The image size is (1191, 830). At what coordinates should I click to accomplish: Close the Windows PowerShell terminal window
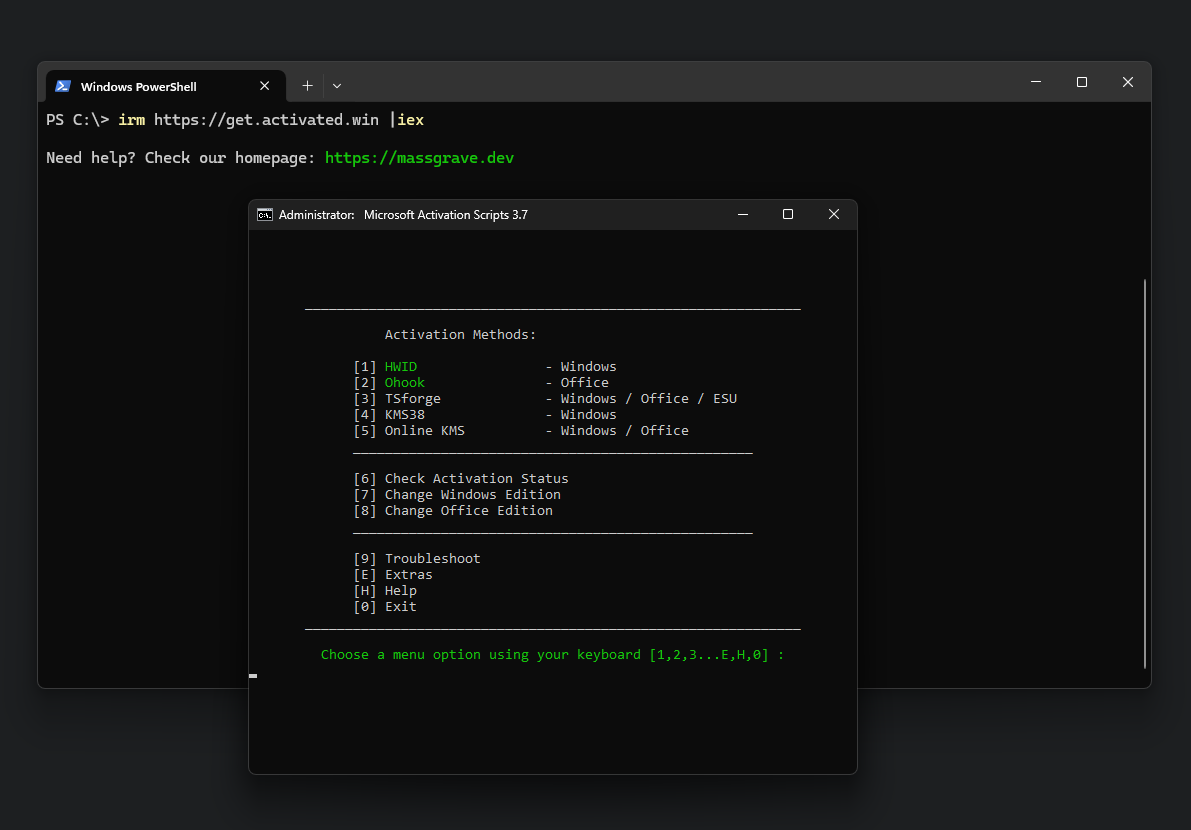[x=1128, y=82]
